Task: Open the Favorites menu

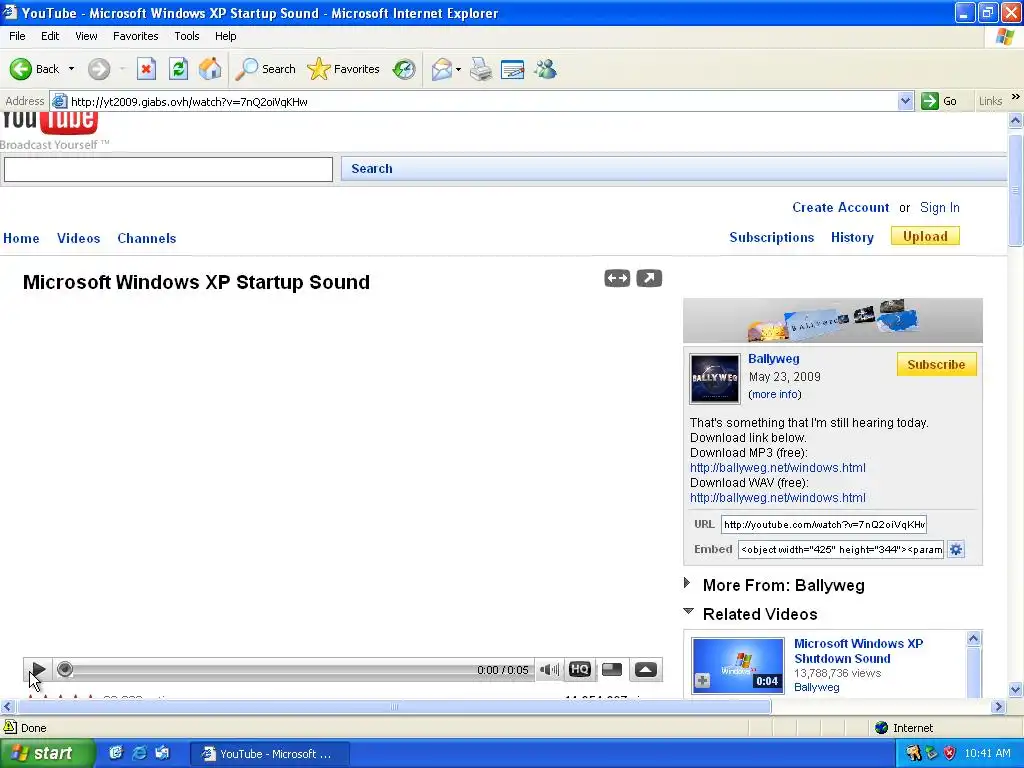Action: point(135,36)
